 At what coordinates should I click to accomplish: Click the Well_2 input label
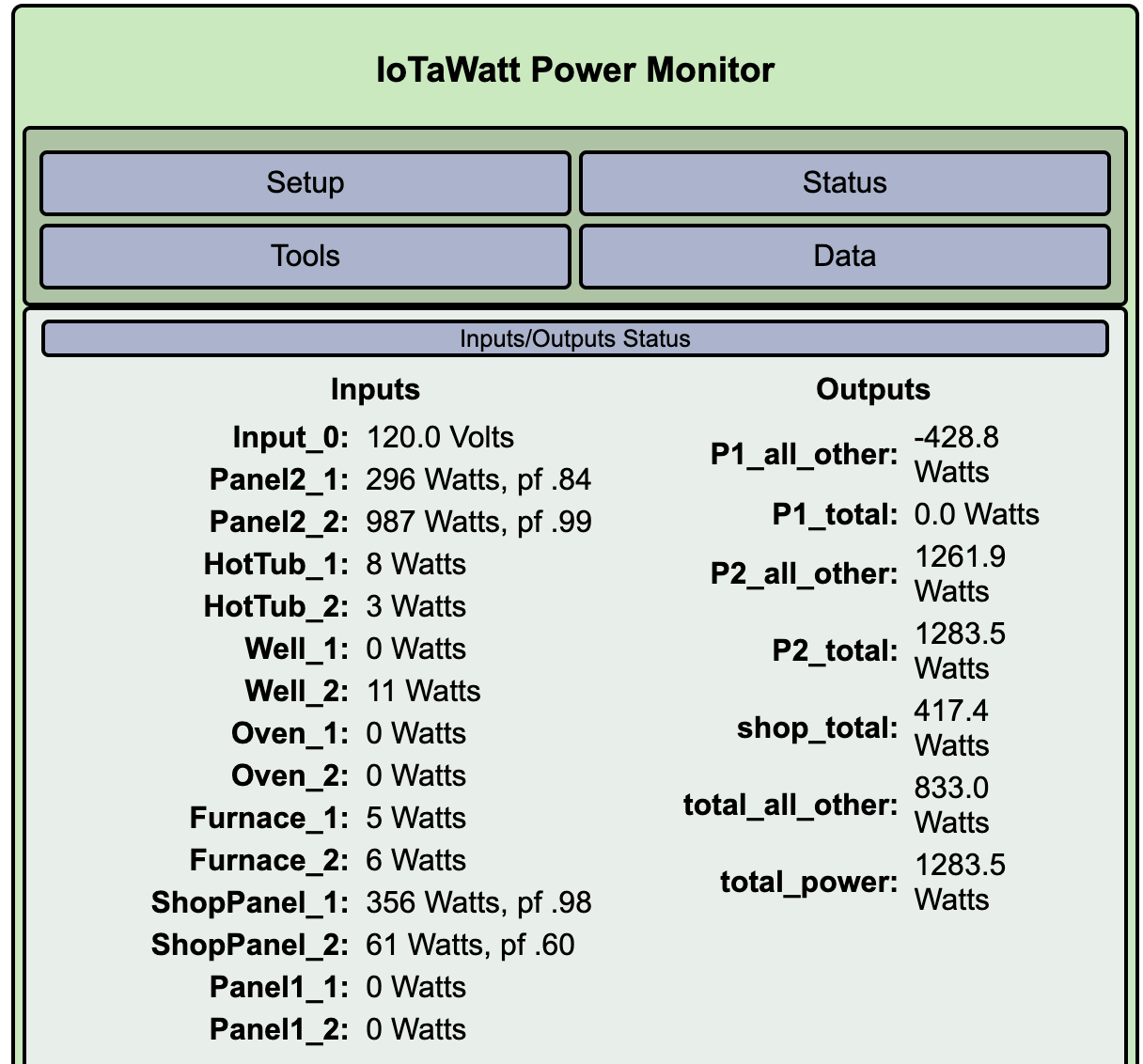[x=296, y=692]
